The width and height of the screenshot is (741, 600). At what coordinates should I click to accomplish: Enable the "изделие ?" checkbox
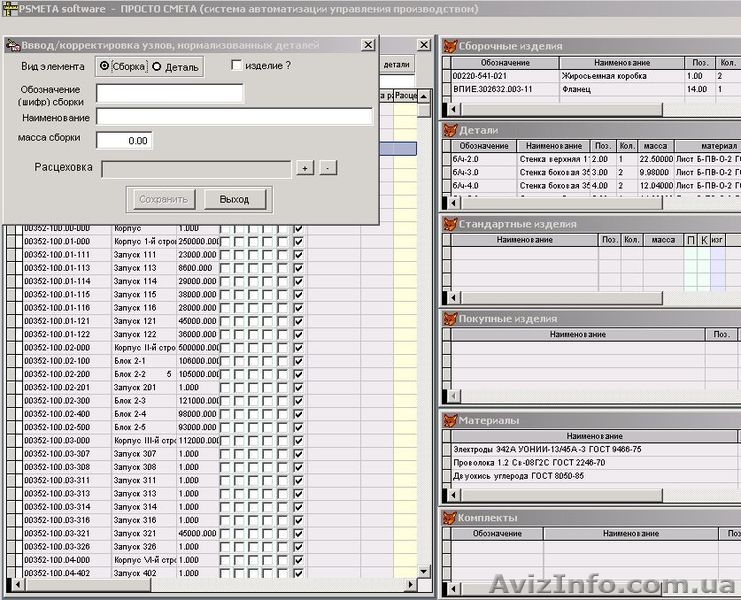[x=236, y=66]
